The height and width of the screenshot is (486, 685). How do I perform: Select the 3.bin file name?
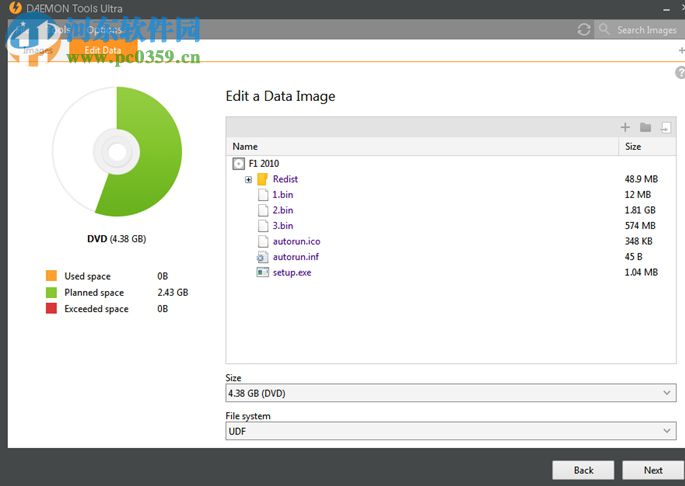pos(283,226)
